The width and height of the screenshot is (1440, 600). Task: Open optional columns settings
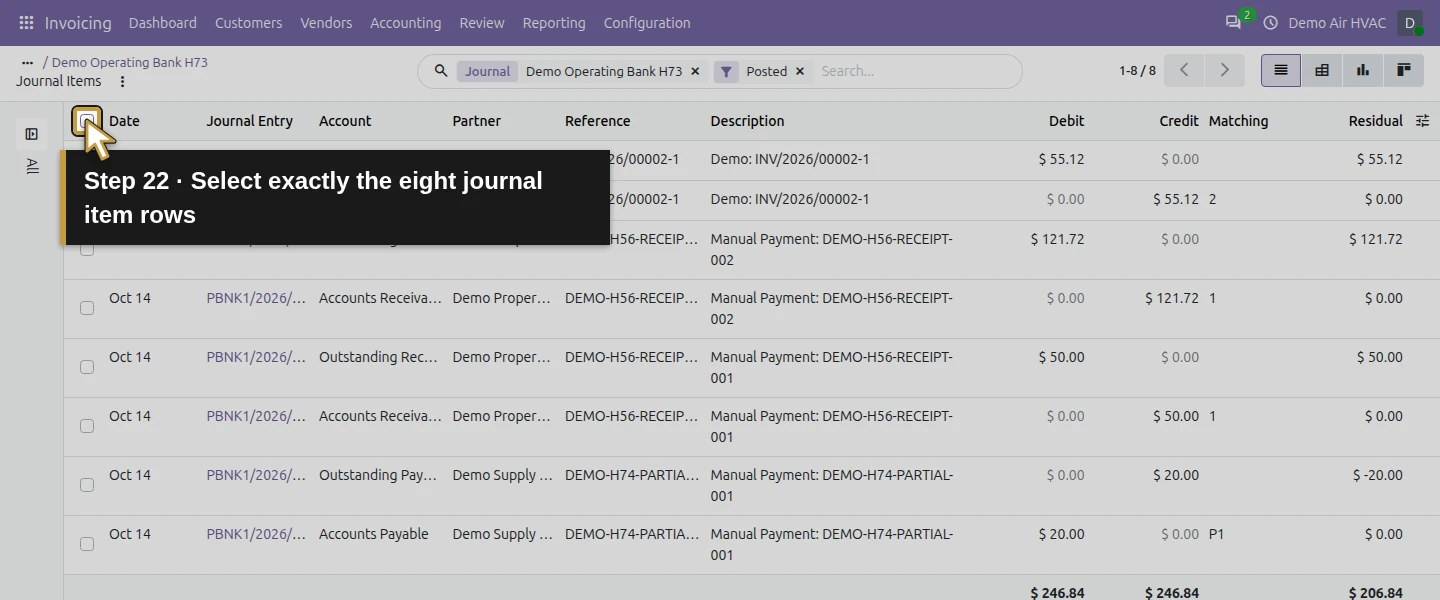click(1423, 121)
